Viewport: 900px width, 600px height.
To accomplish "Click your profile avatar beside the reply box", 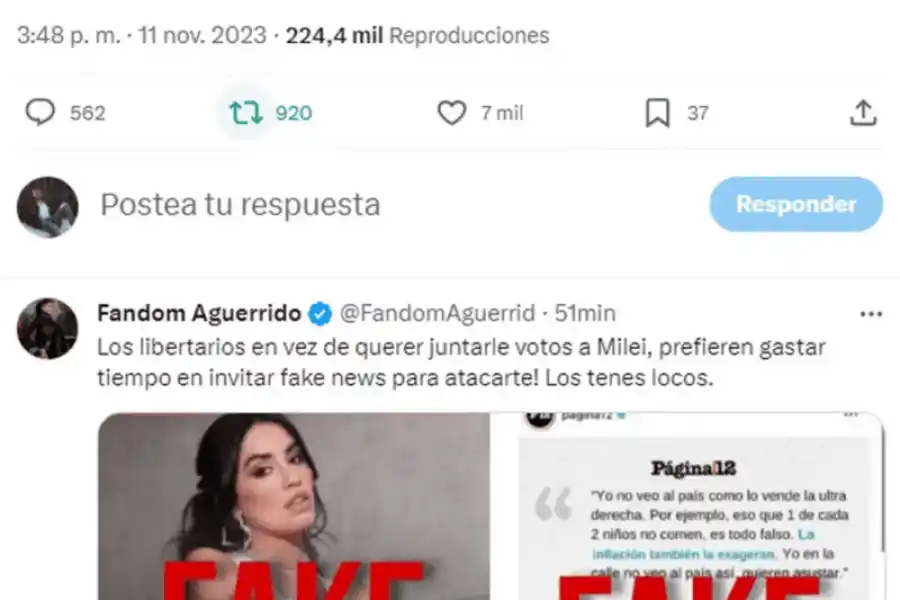I will click(48, 207).
